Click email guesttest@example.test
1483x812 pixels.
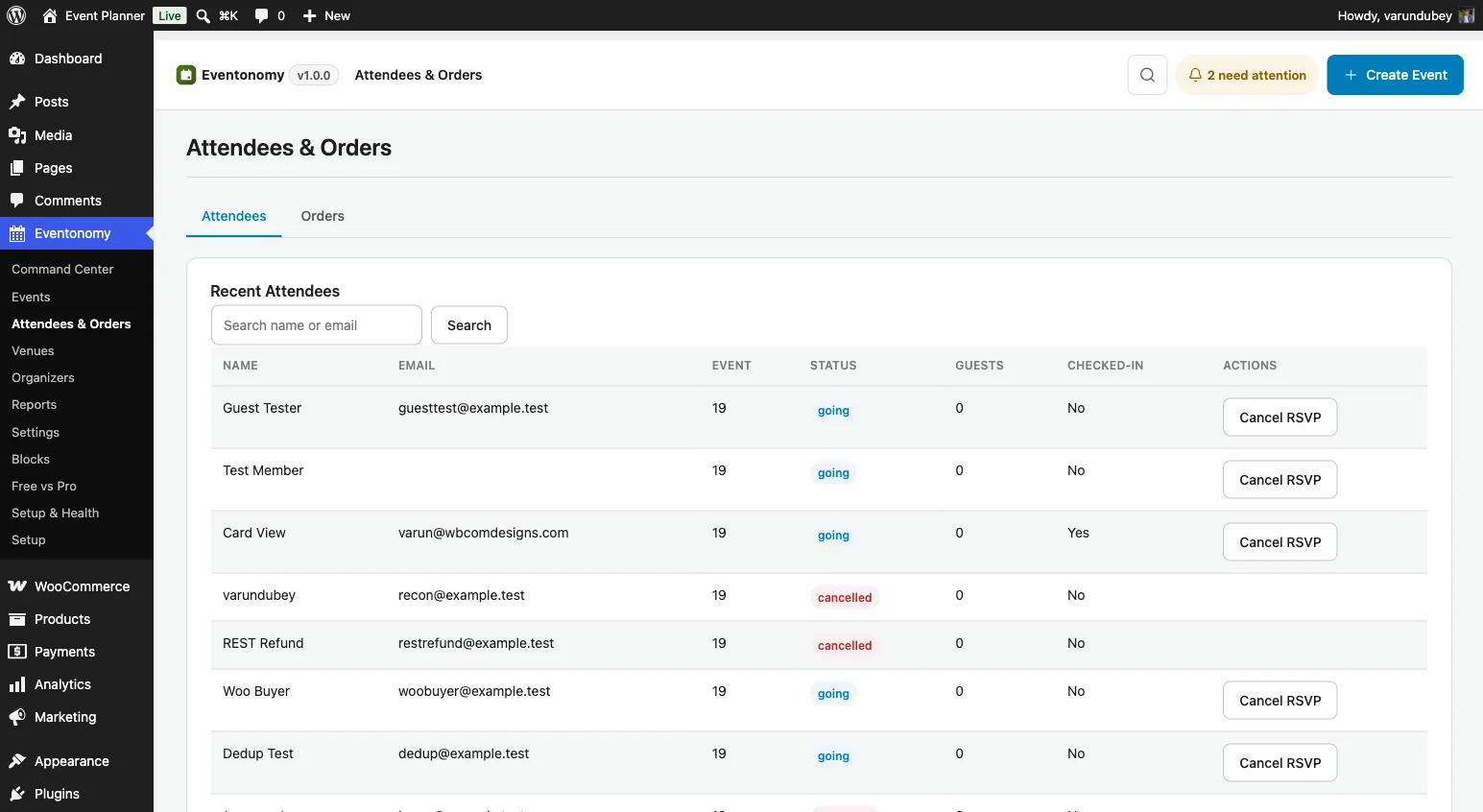[x=473, y=408]
